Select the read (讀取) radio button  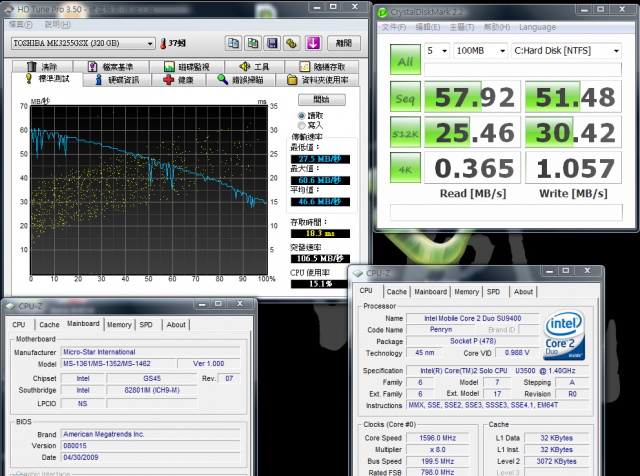302,116
